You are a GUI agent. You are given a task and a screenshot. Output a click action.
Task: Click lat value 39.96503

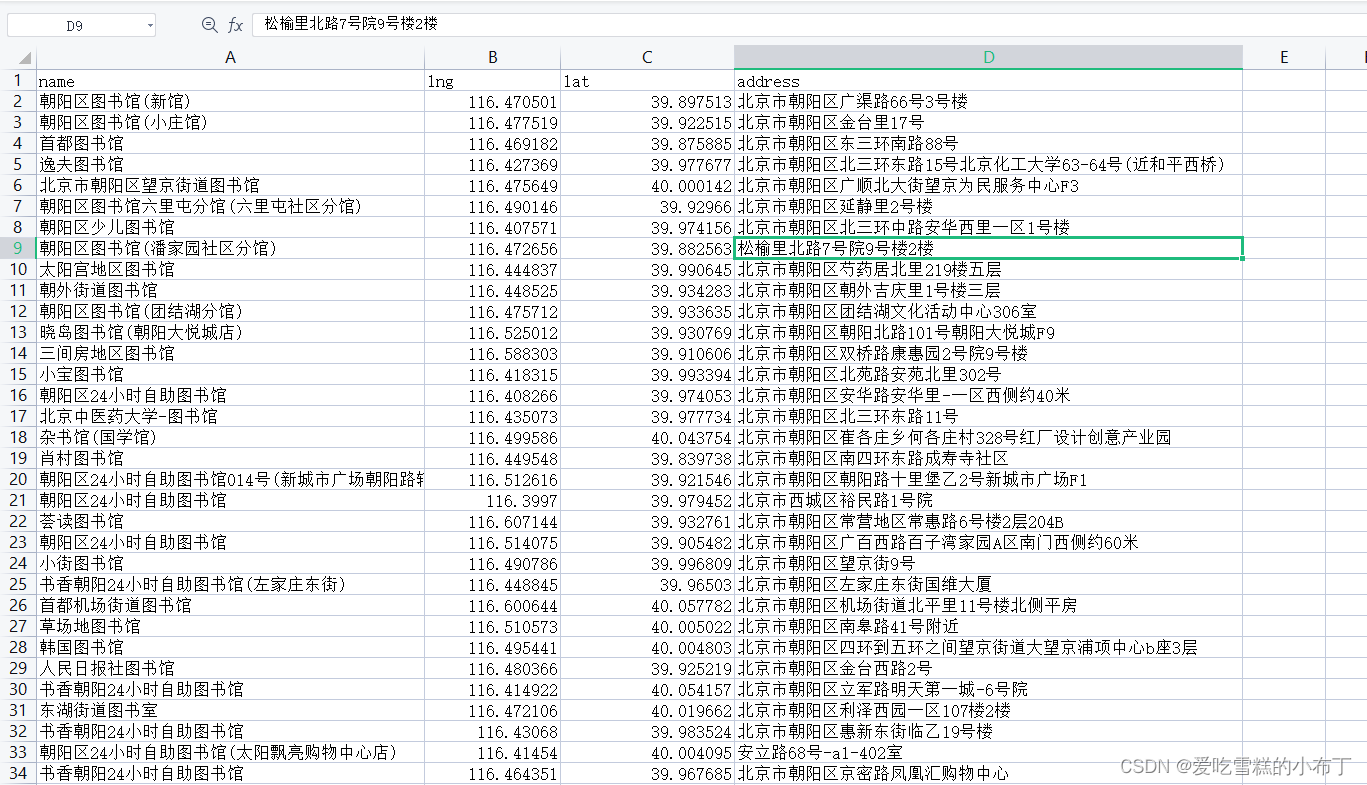(647, 584)
